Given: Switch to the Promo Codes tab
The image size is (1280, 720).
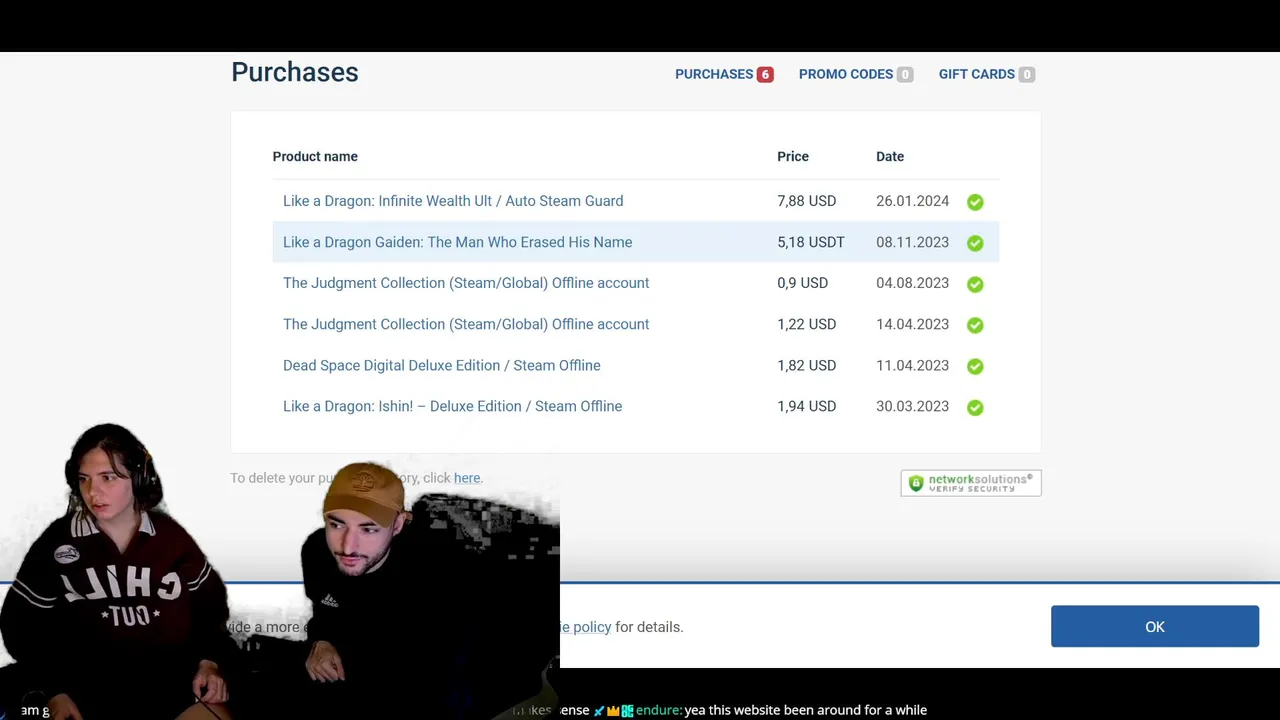Looking at the screenshot, I should [x=855, y=74].
